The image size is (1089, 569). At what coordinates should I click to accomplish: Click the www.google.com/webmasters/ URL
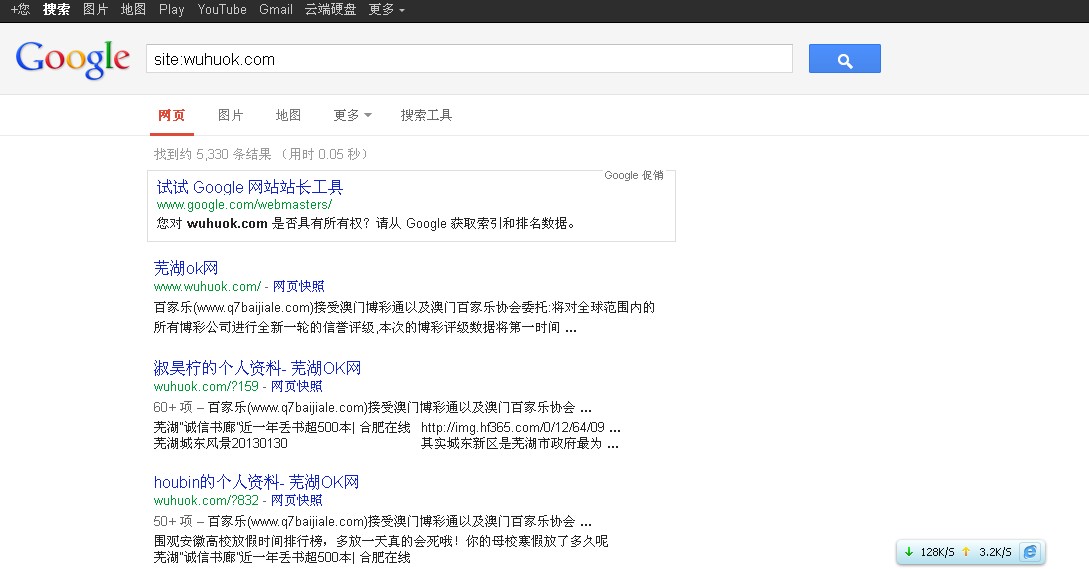click(244, 205)
